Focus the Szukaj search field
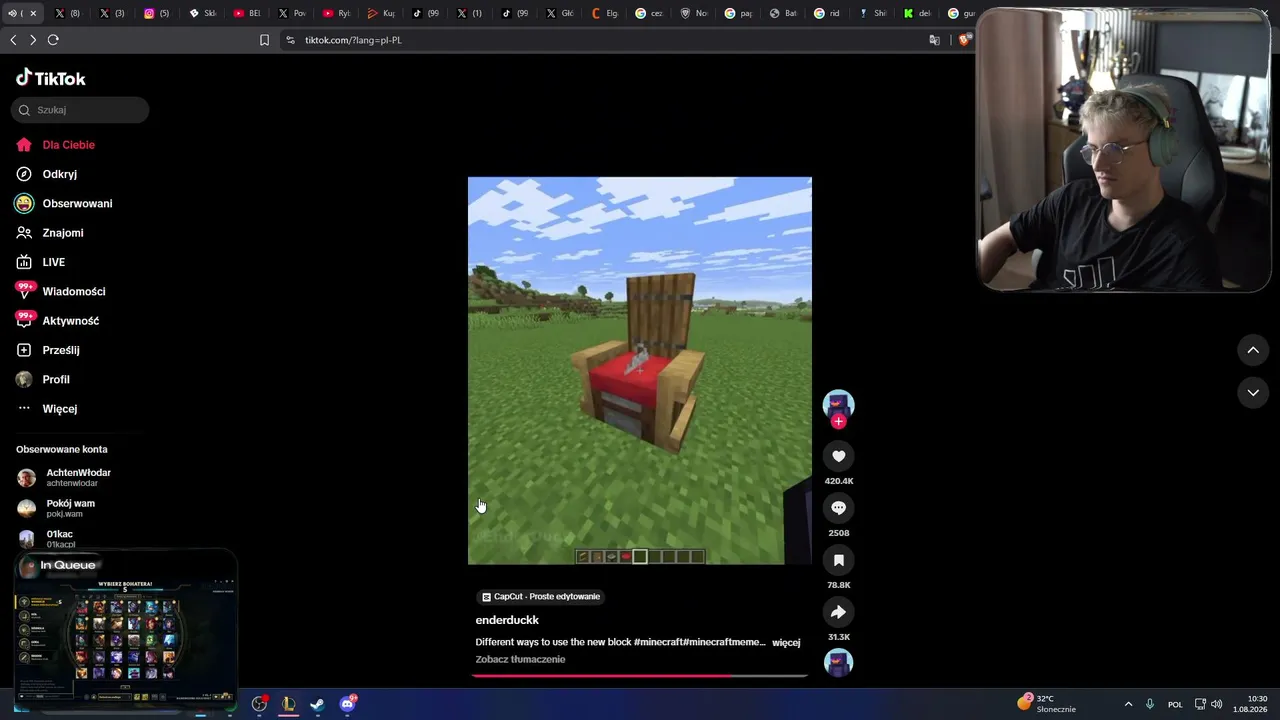The image size is (1280, 720). (x=80, y=110)
